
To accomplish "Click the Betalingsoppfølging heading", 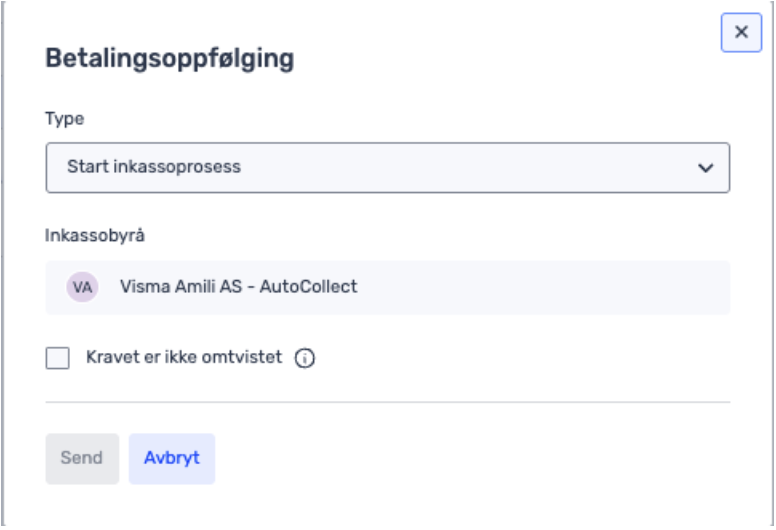I will (170, 59).
